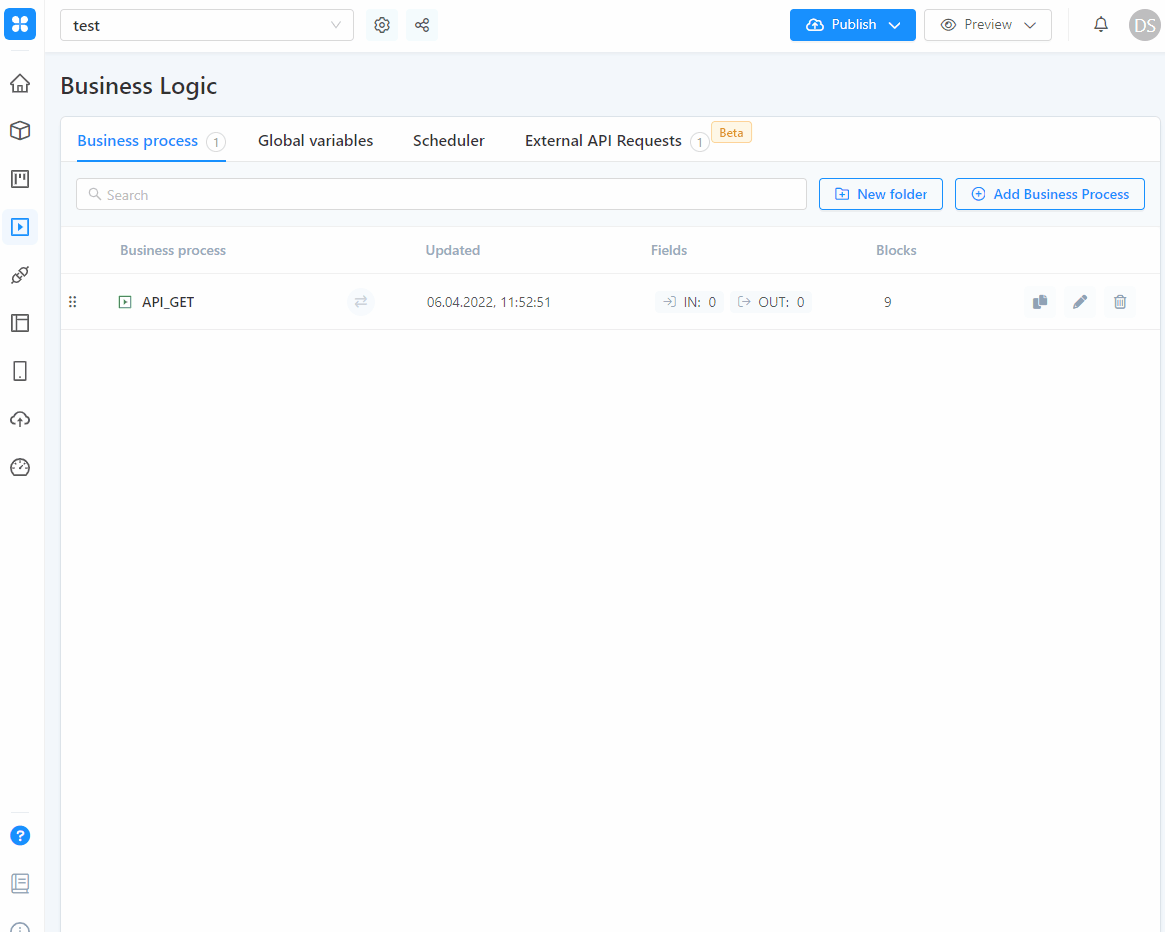
Task: Click Add Business Process button
Action: pyautogui.click(x=1049, y=194)
